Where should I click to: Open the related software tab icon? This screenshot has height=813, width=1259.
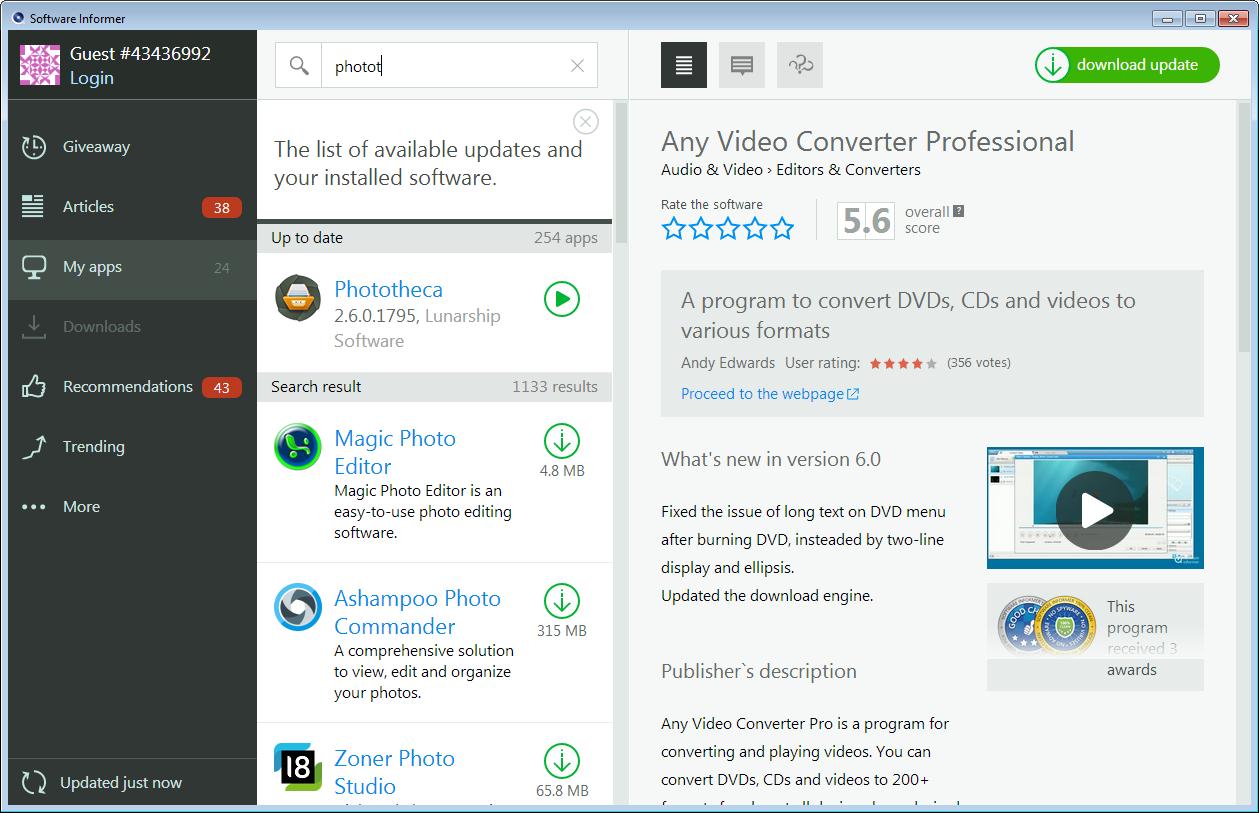point(799,65)
